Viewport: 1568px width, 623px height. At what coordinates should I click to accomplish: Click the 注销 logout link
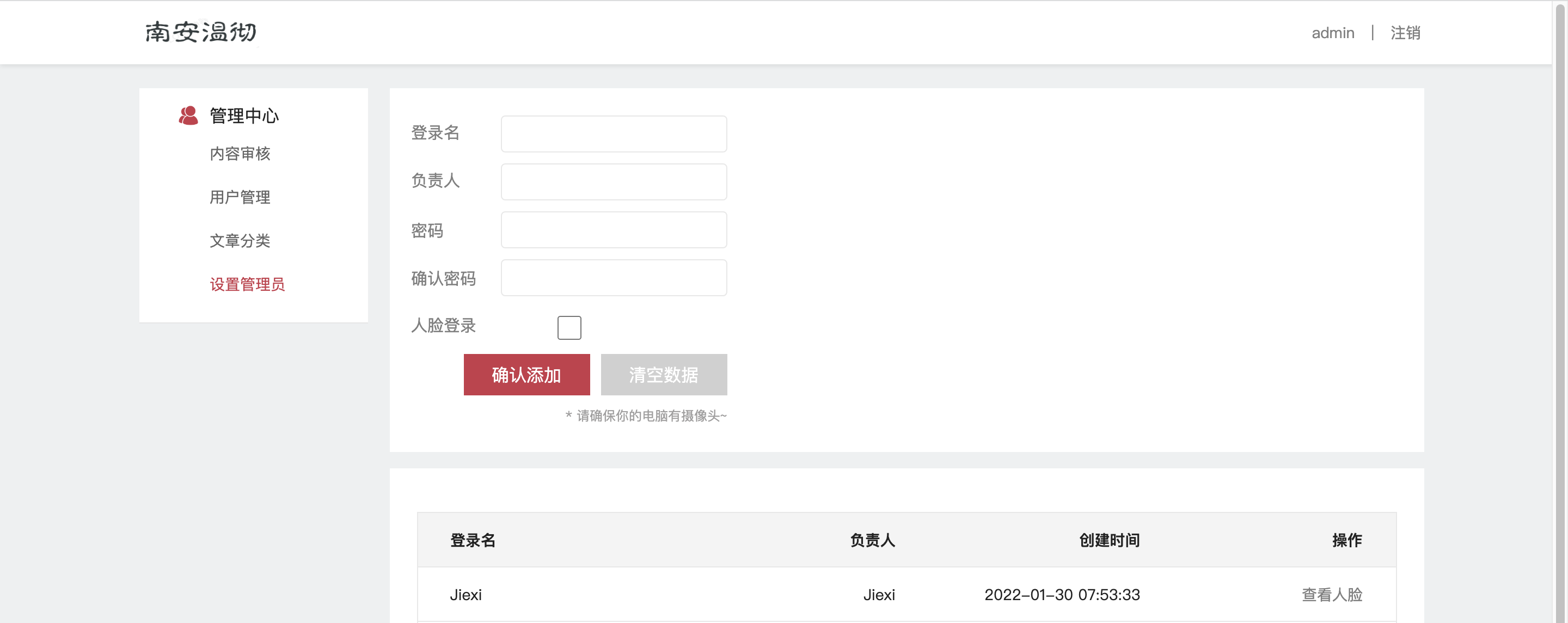tap(1405, 33)
